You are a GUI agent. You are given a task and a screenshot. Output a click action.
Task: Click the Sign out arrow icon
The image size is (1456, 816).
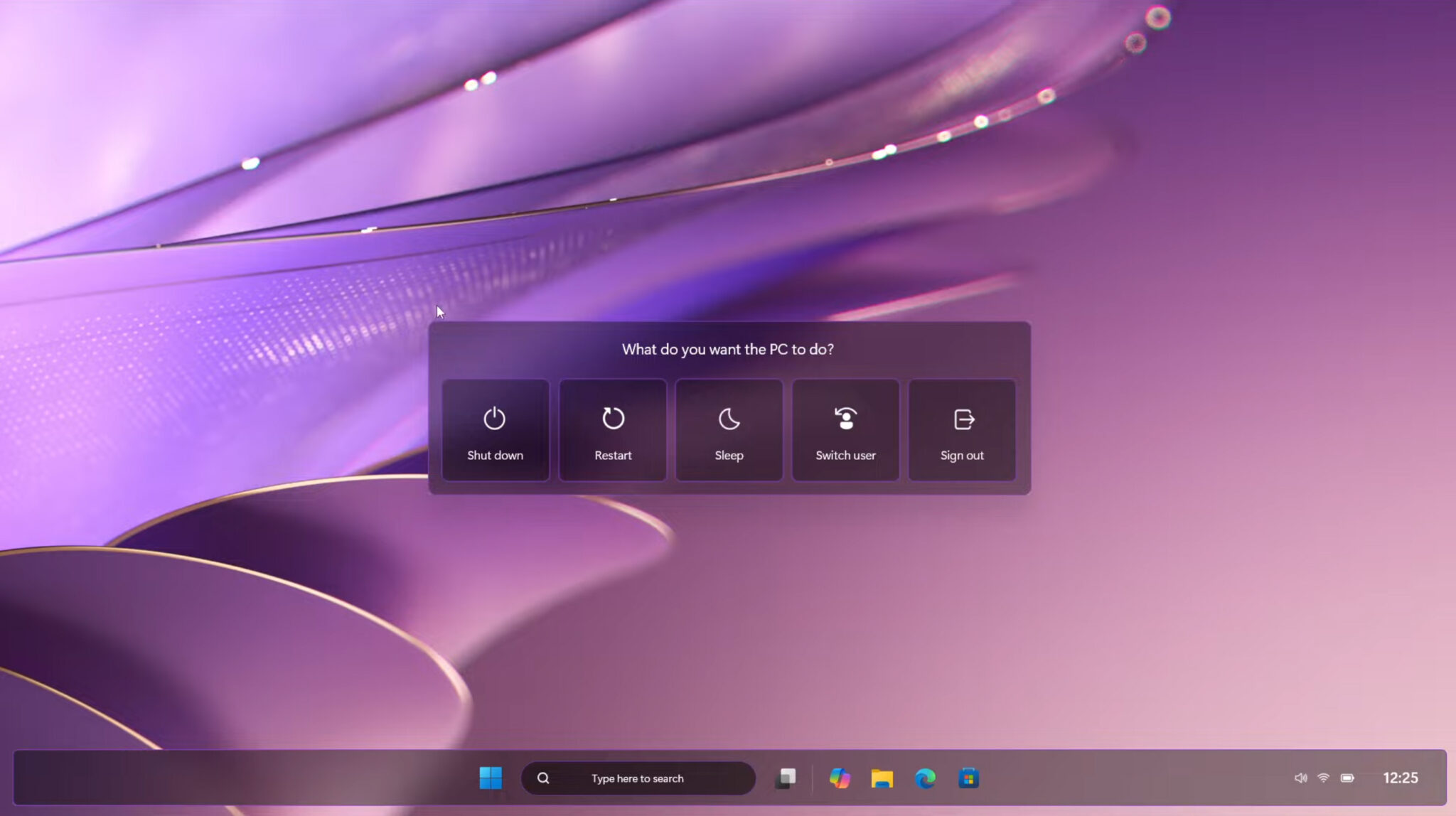pos(962,418)
